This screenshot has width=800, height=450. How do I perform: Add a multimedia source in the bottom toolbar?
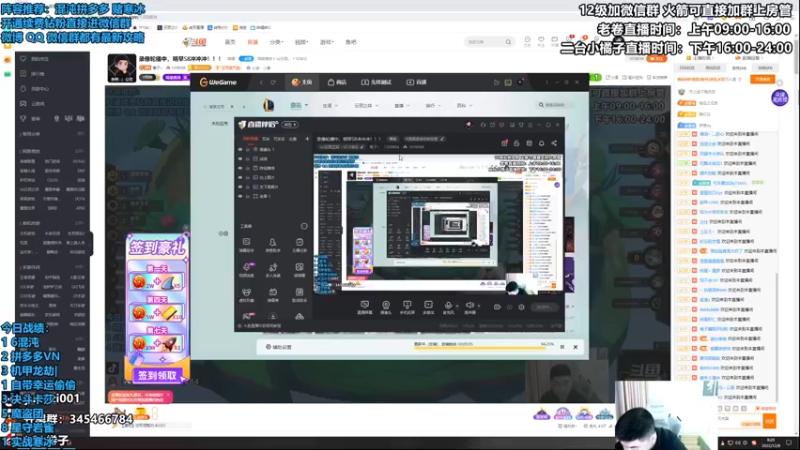(x=429, y=307)
